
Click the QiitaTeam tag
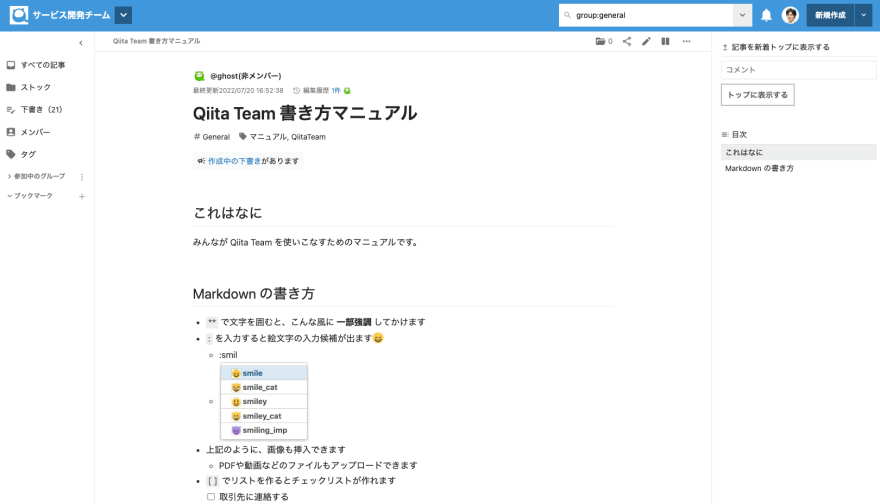point(308,136)
